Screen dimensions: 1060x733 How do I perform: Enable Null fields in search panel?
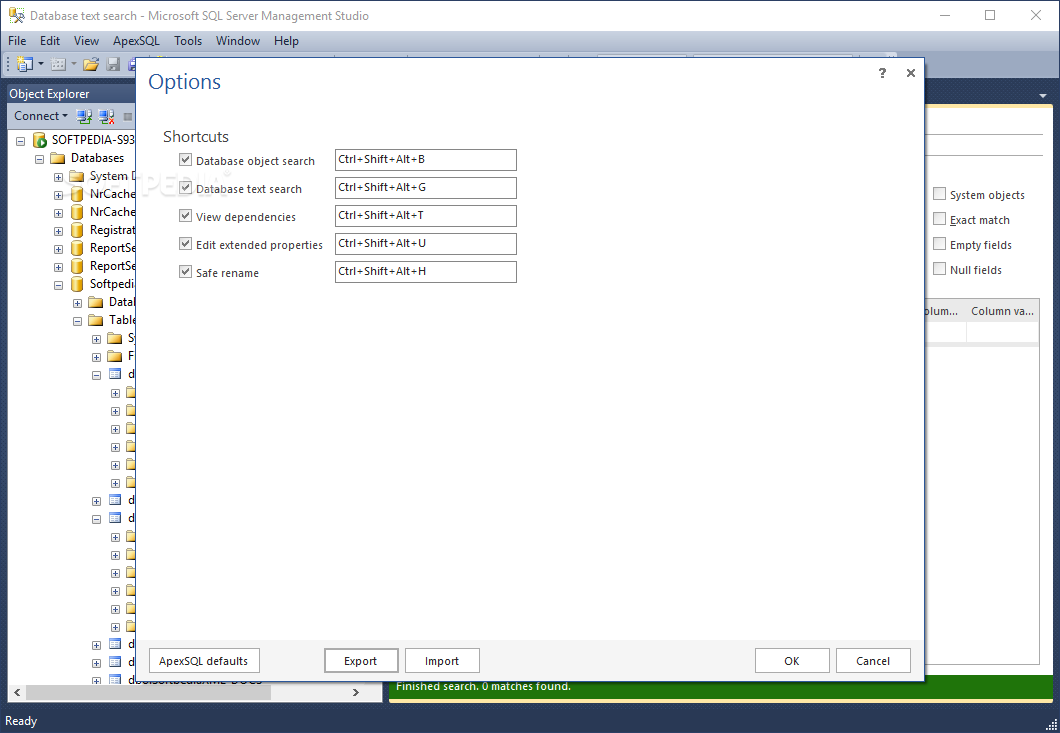click(x=939, y=269)
